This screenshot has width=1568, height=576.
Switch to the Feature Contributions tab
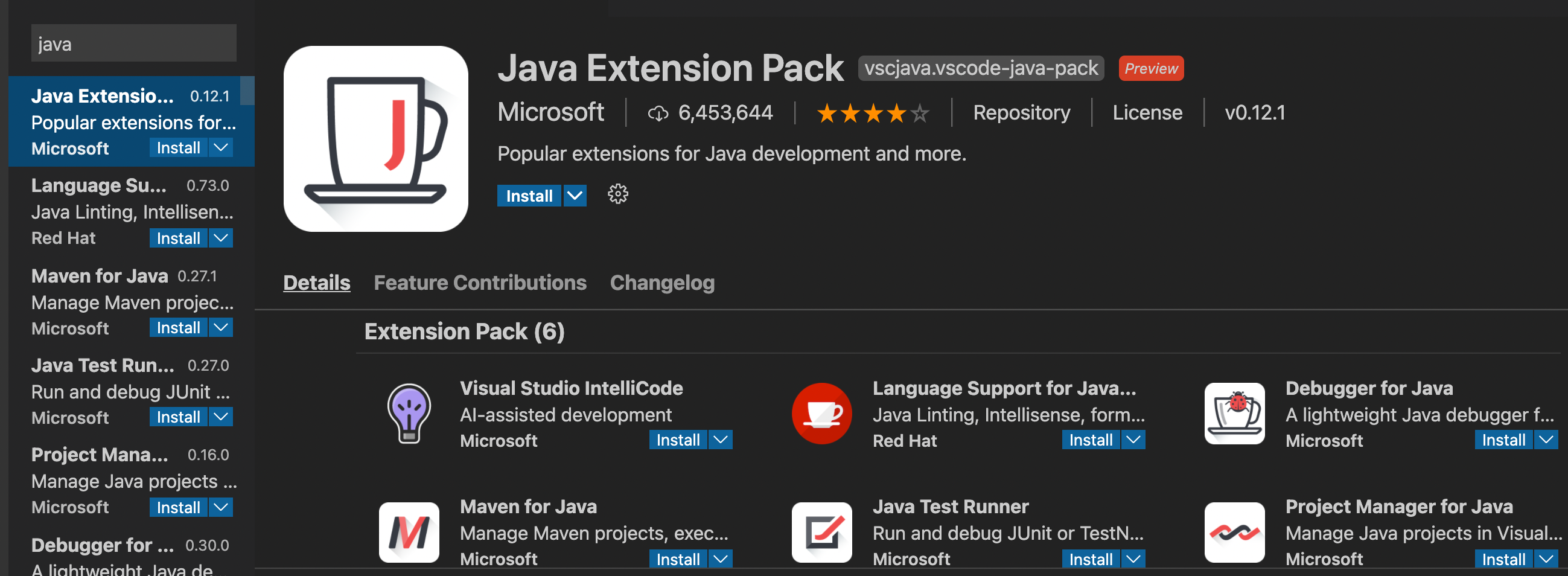pos(480,283)
